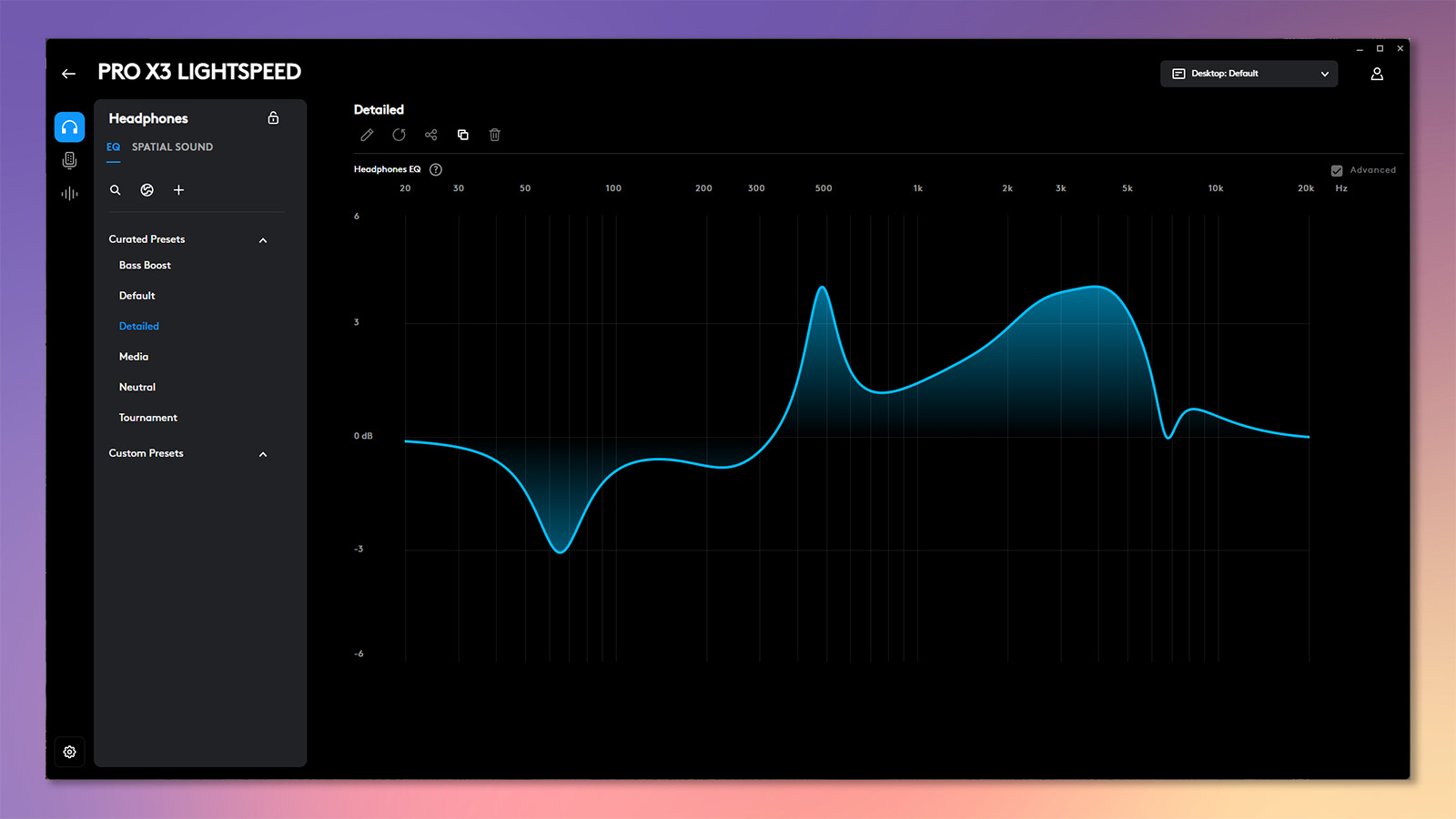
Task: Share the Detailed preset
Action: pos(431,135)
